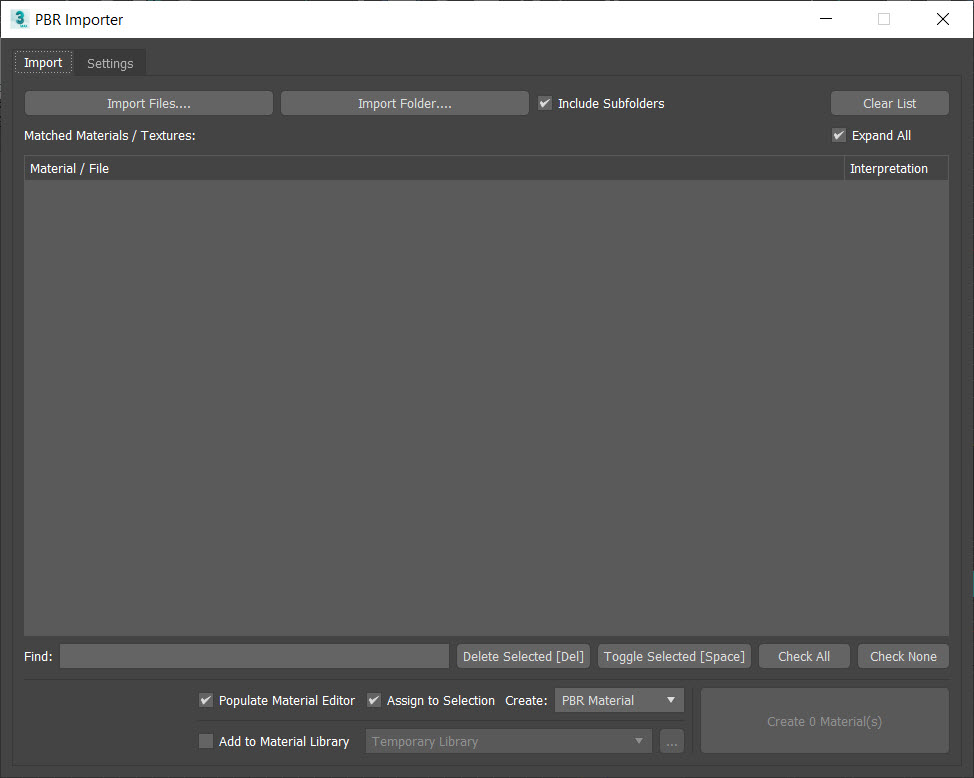Close the PBR Importer window
The width and height of the screenshot is (974, 778).
(942, 19)
